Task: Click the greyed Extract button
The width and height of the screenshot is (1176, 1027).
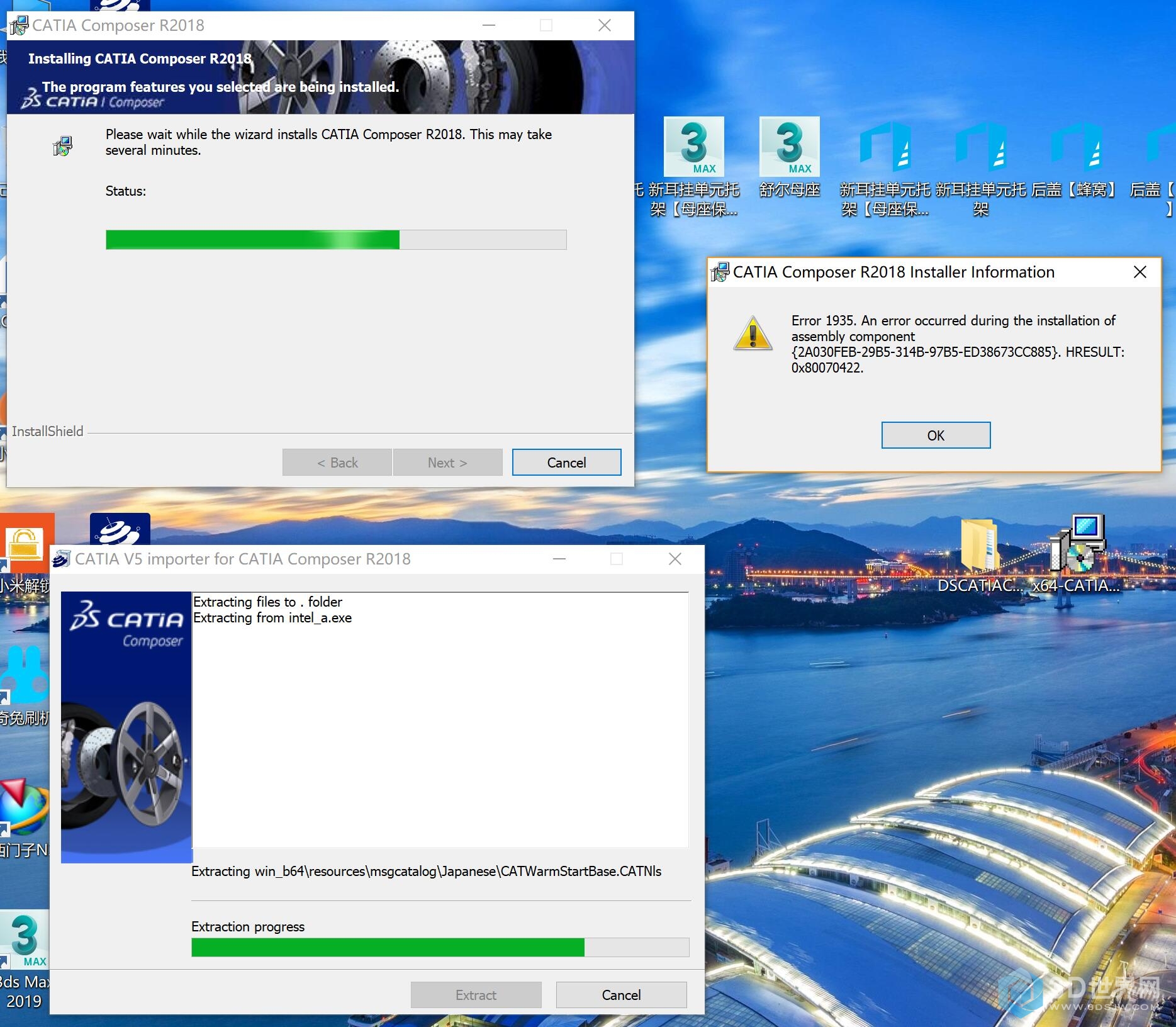Action: pyautogui.click(x=476, y=995)
